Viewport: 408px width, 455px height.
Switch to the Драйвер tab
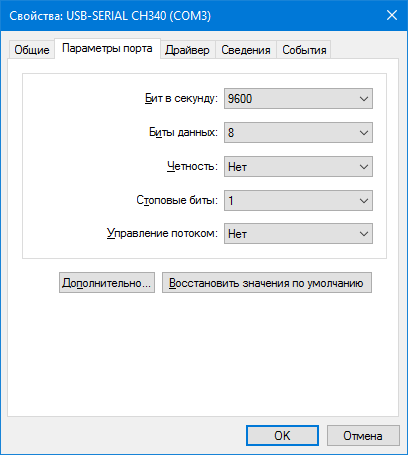point(187,50)
